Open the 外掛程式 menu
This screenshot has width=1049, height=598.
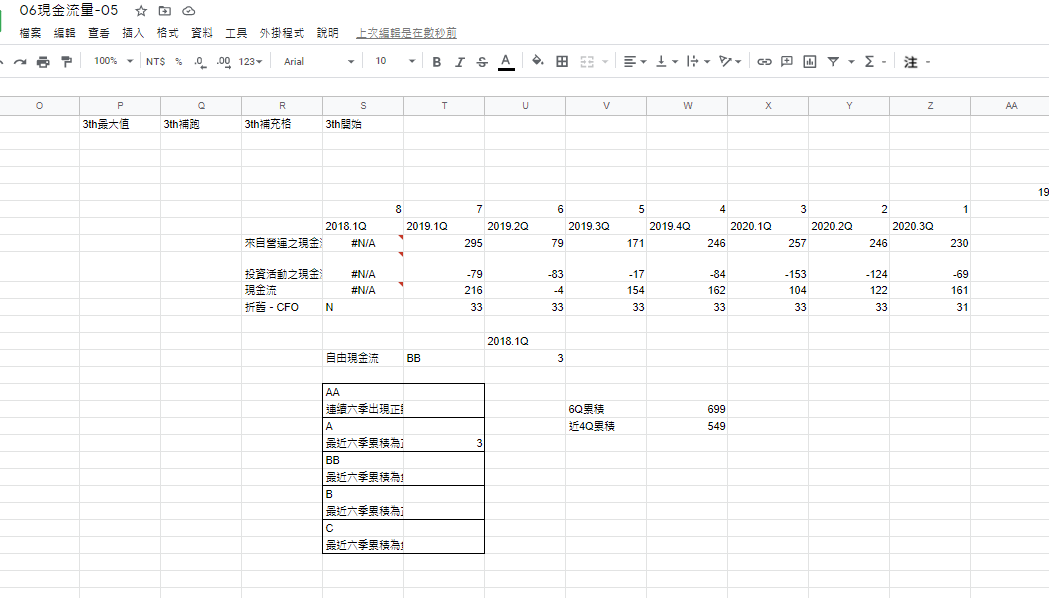point(277,33)
